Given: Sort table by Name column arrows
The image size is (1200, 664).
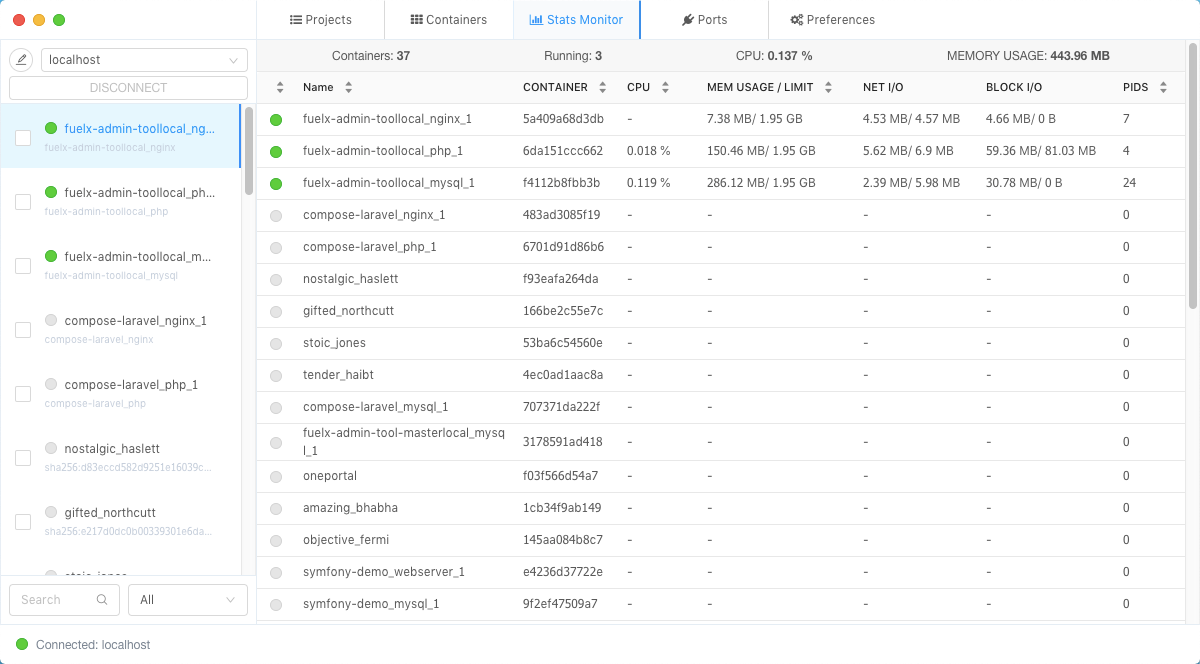Looking at the screenshot, I should [x=348, y=88].
